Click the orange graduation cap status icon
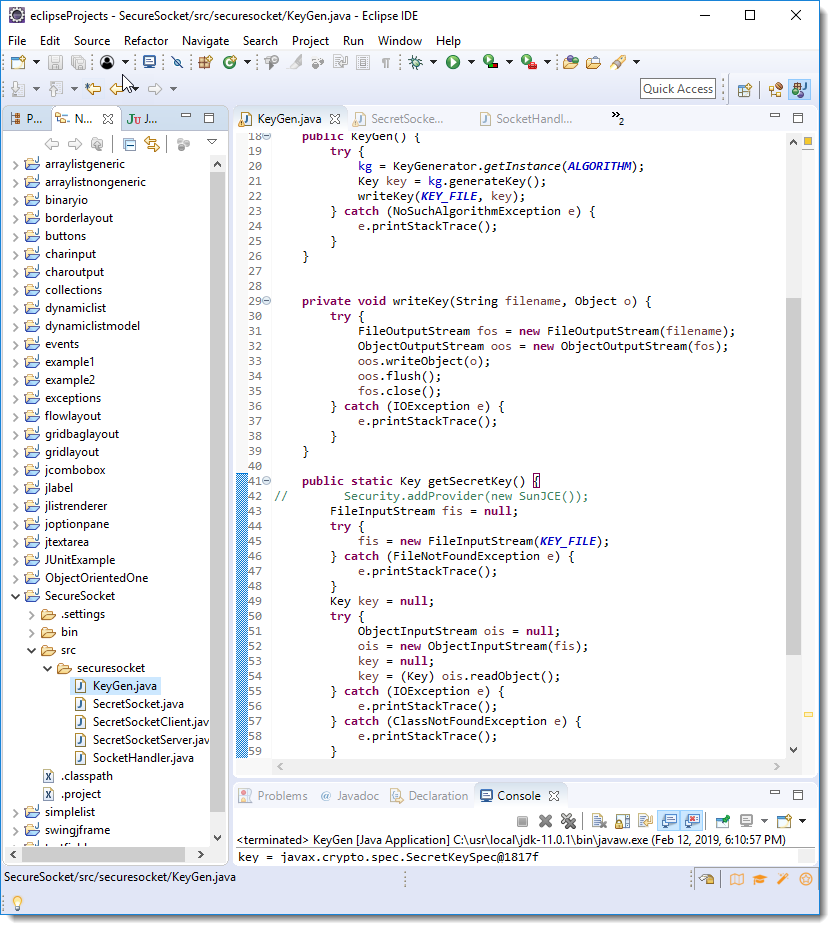 pyautogui.click(x=760, y=879)
